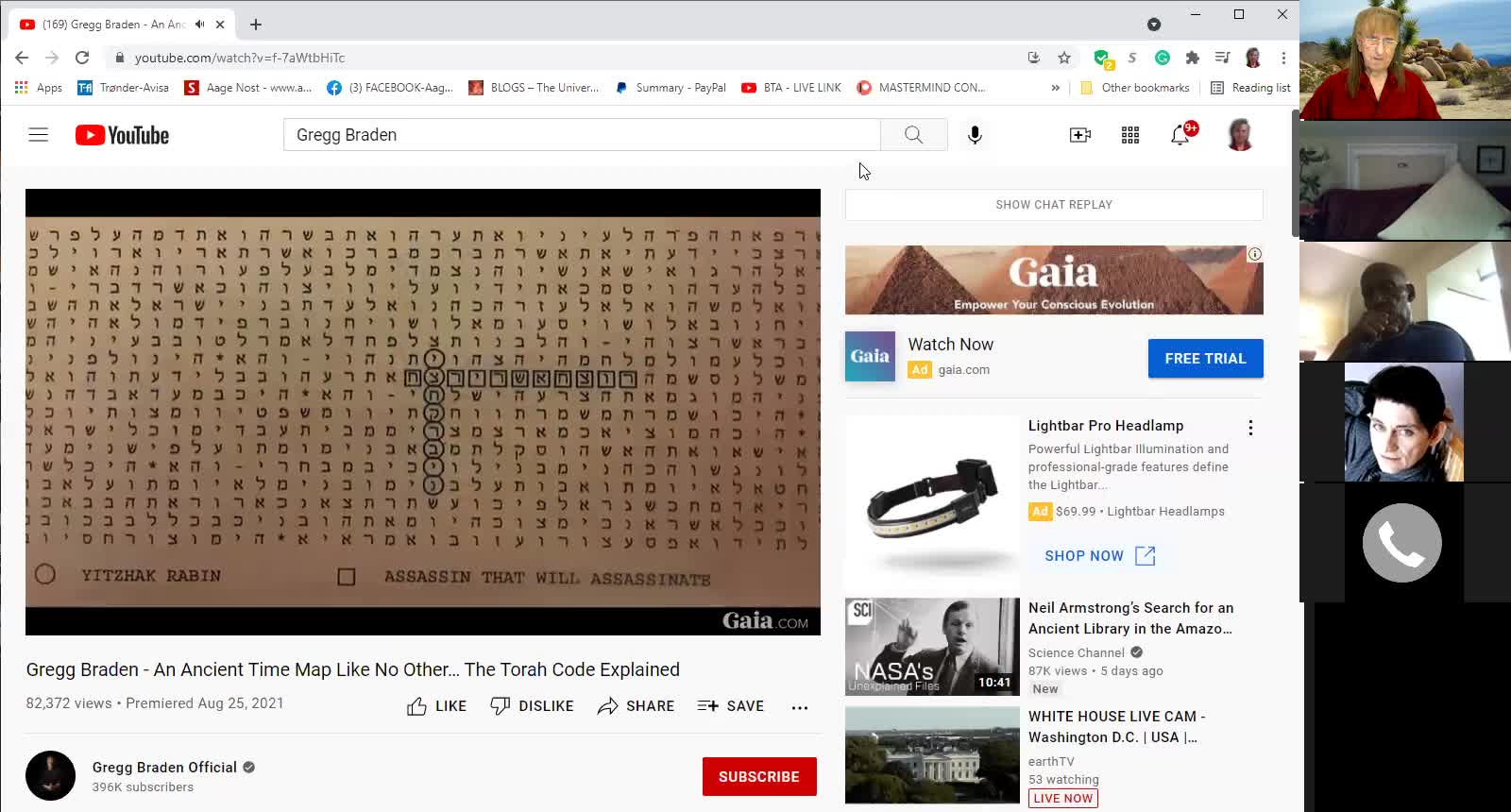The width and height of the screenshot is (1511, 812).
Task: Click the Gregg Braden search field
Action: pyautogui.click(x=582, y=135)
